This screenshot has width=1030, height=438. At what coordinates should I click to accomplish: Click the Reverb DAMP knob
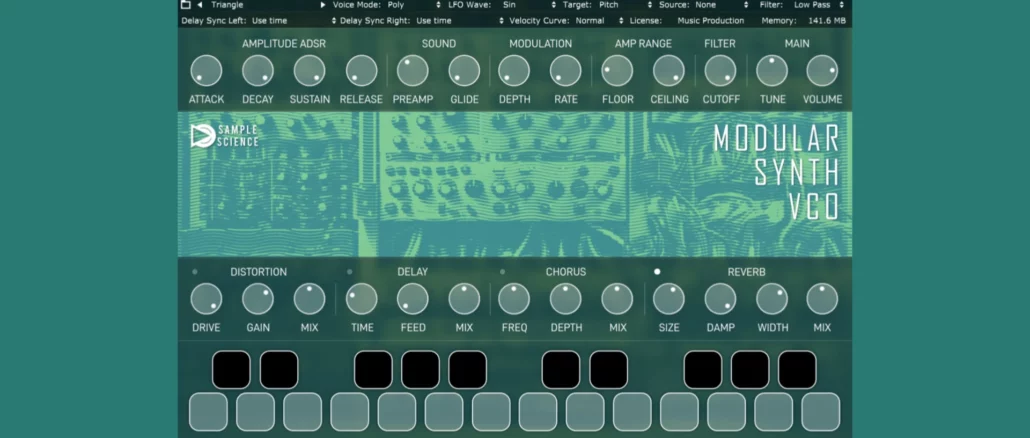coord(721,299)
